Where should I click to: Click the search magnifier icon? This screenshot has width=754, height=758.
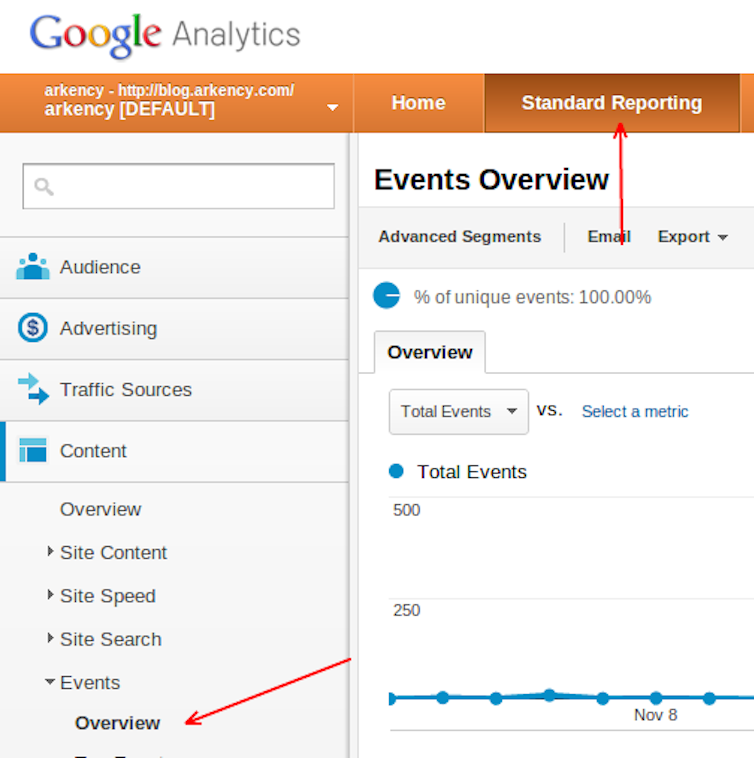tap(43, 186)
